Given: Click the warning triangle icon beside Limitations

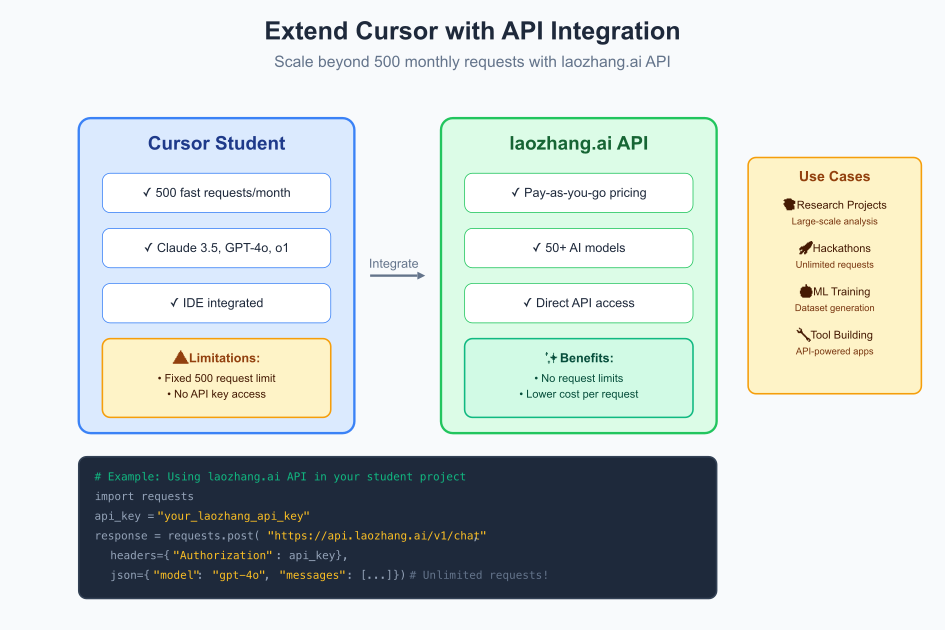Looking at the screenshot, I should pyautogui.click(x=180, y=358).
